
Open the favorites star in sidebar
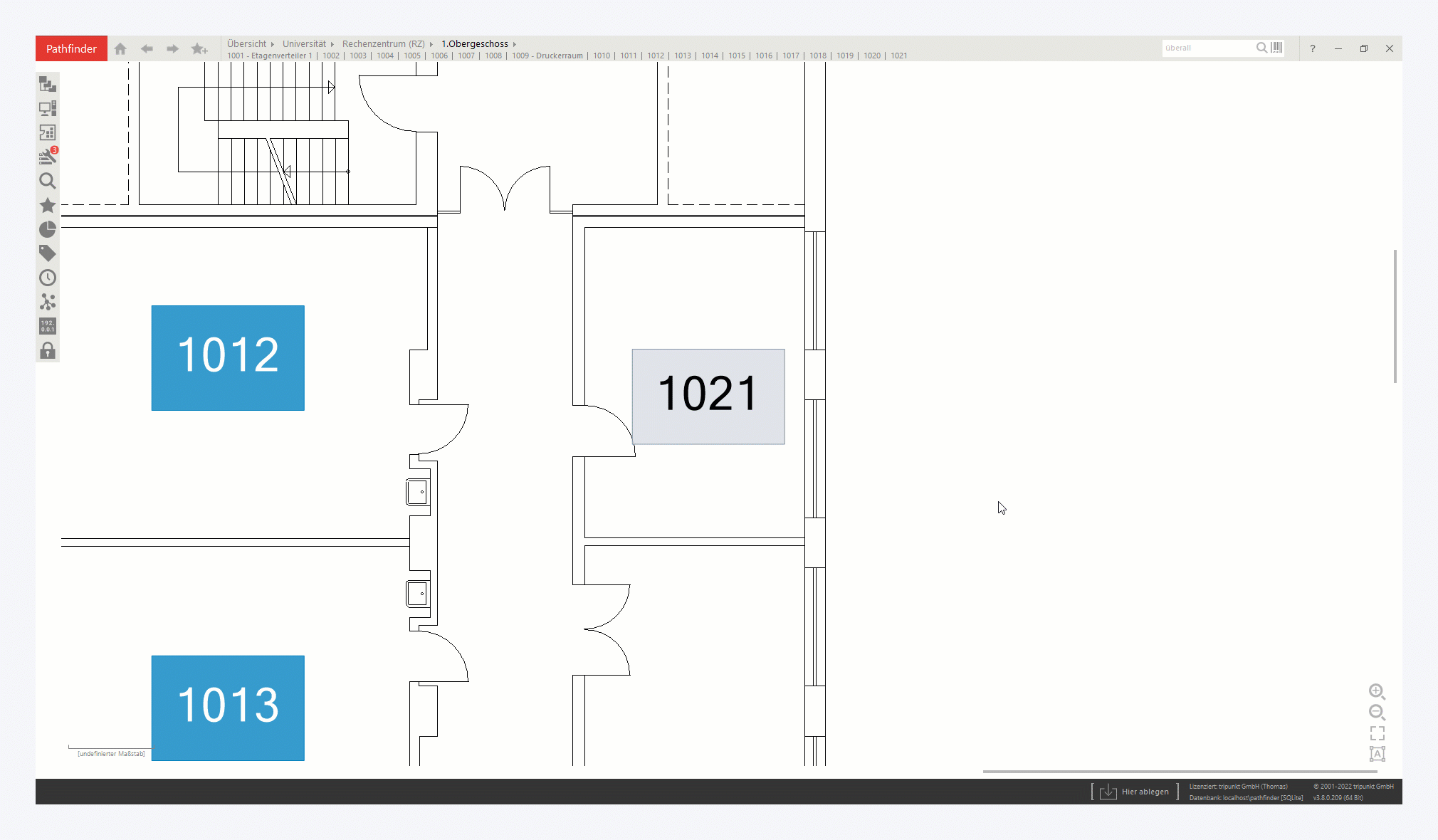[48, 205]
